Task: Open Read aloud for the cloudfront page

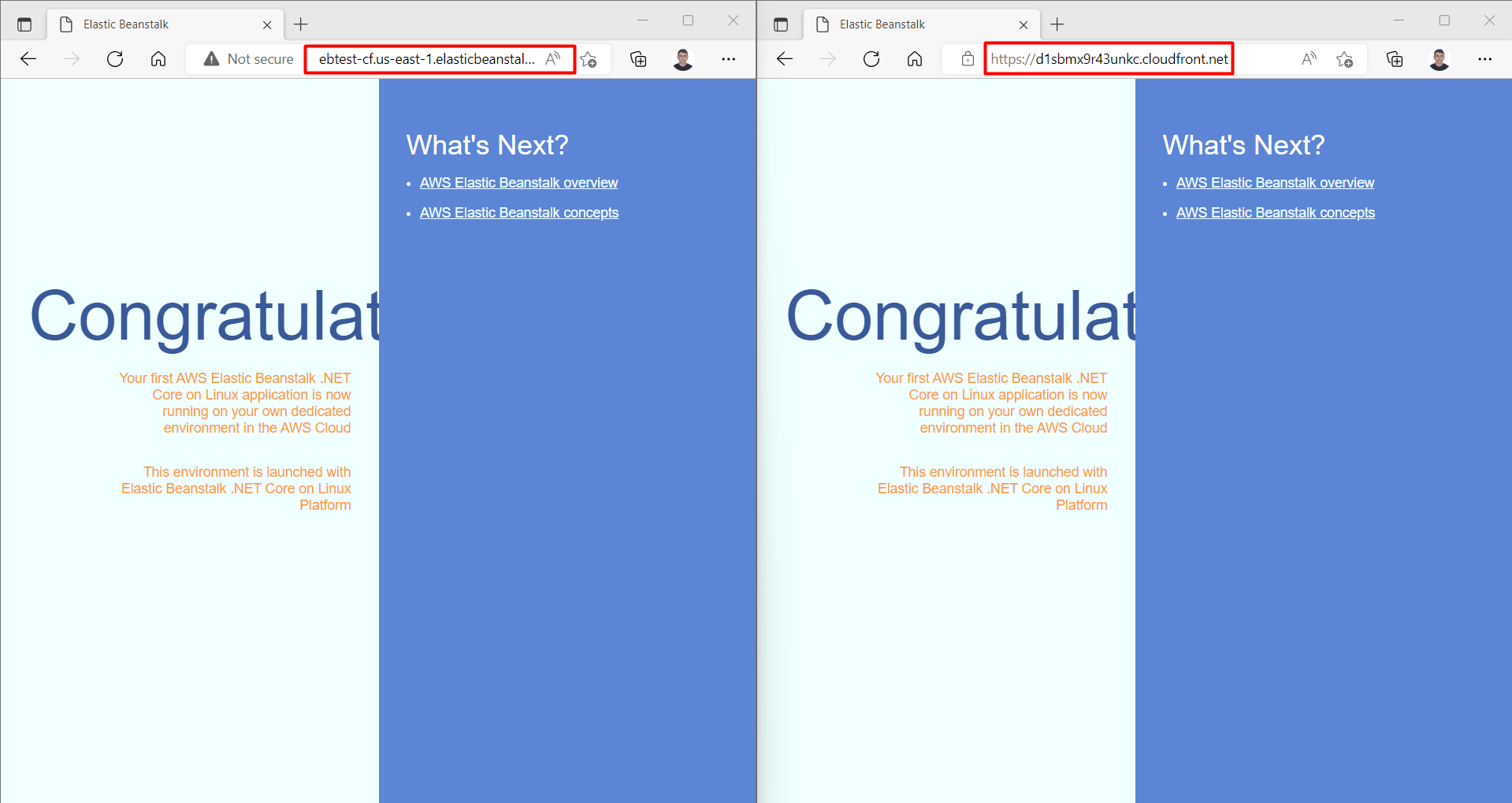Action: tap(1309, 58)
